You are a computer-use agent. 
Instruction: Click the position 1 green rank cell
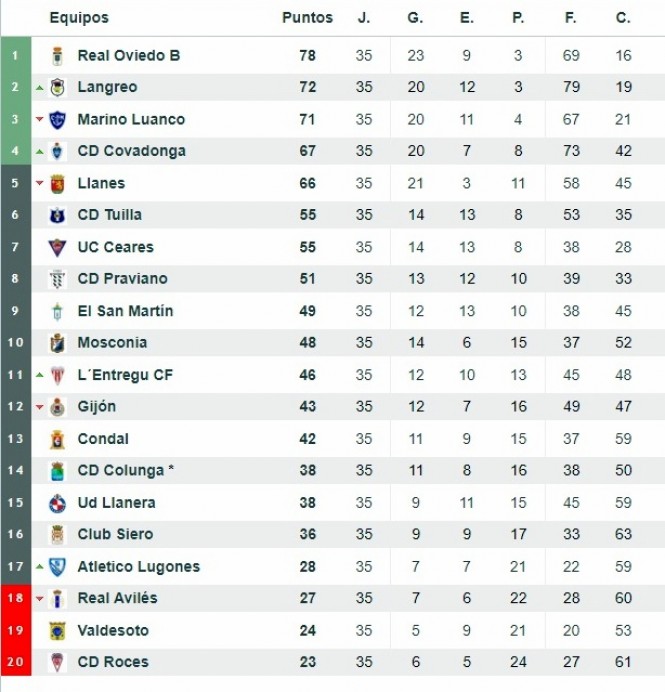pyautogui.click(x=15, y=56)
